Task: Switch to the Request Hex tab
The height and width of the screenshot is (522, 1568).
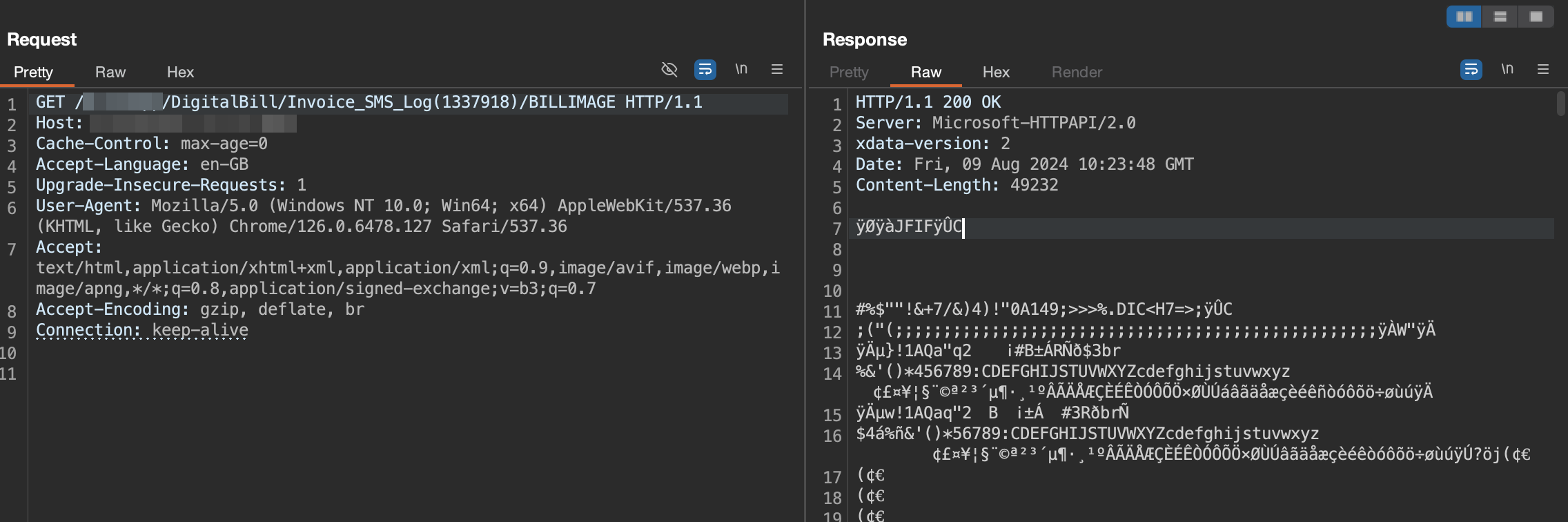Action: (180, 72)
